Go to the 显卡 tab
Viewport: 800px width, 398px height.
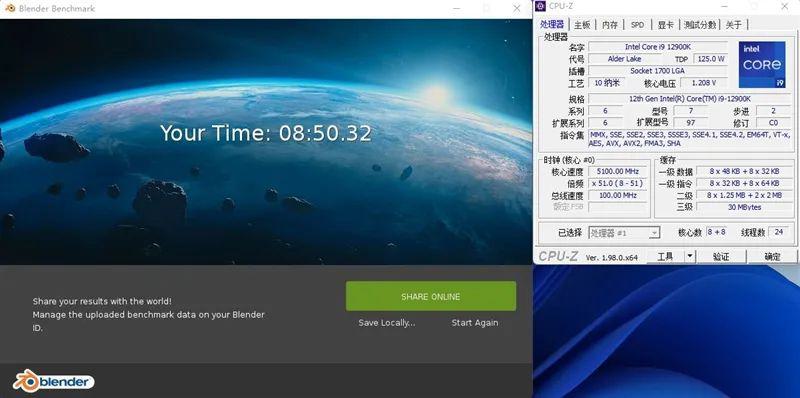665,24
